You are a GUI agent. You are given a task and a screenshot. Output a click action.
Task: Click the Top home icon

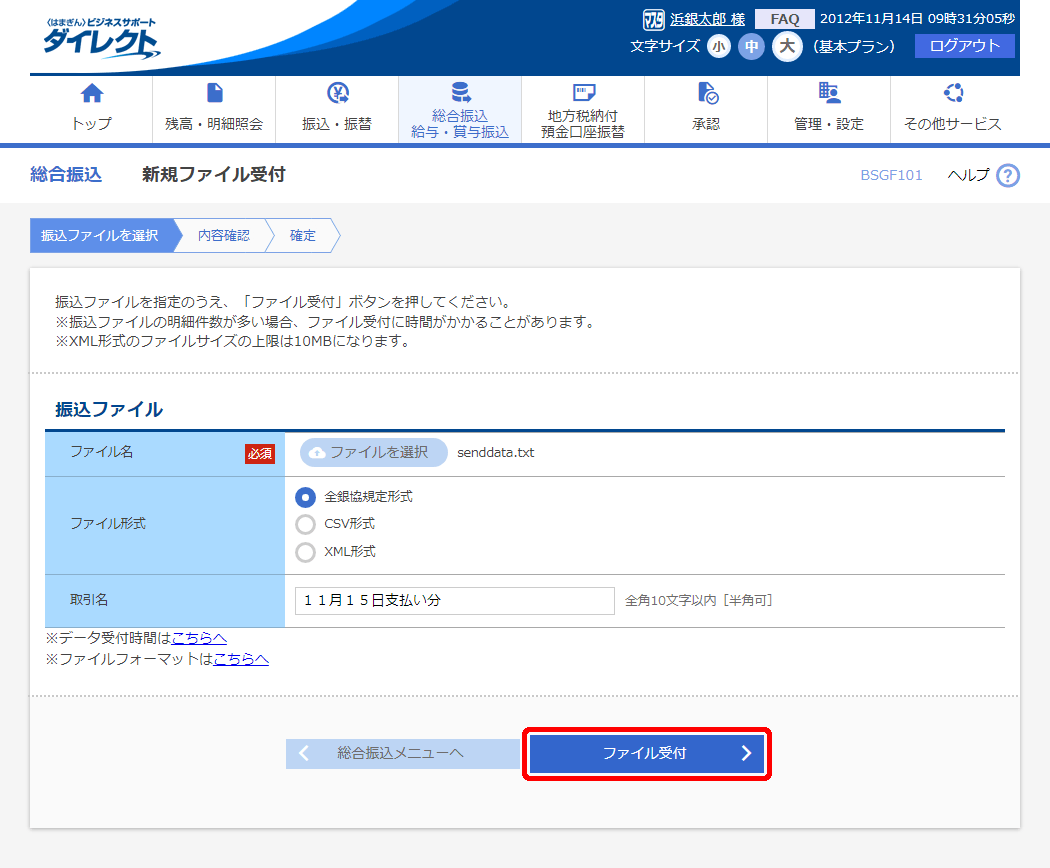(x=91, y=94)
